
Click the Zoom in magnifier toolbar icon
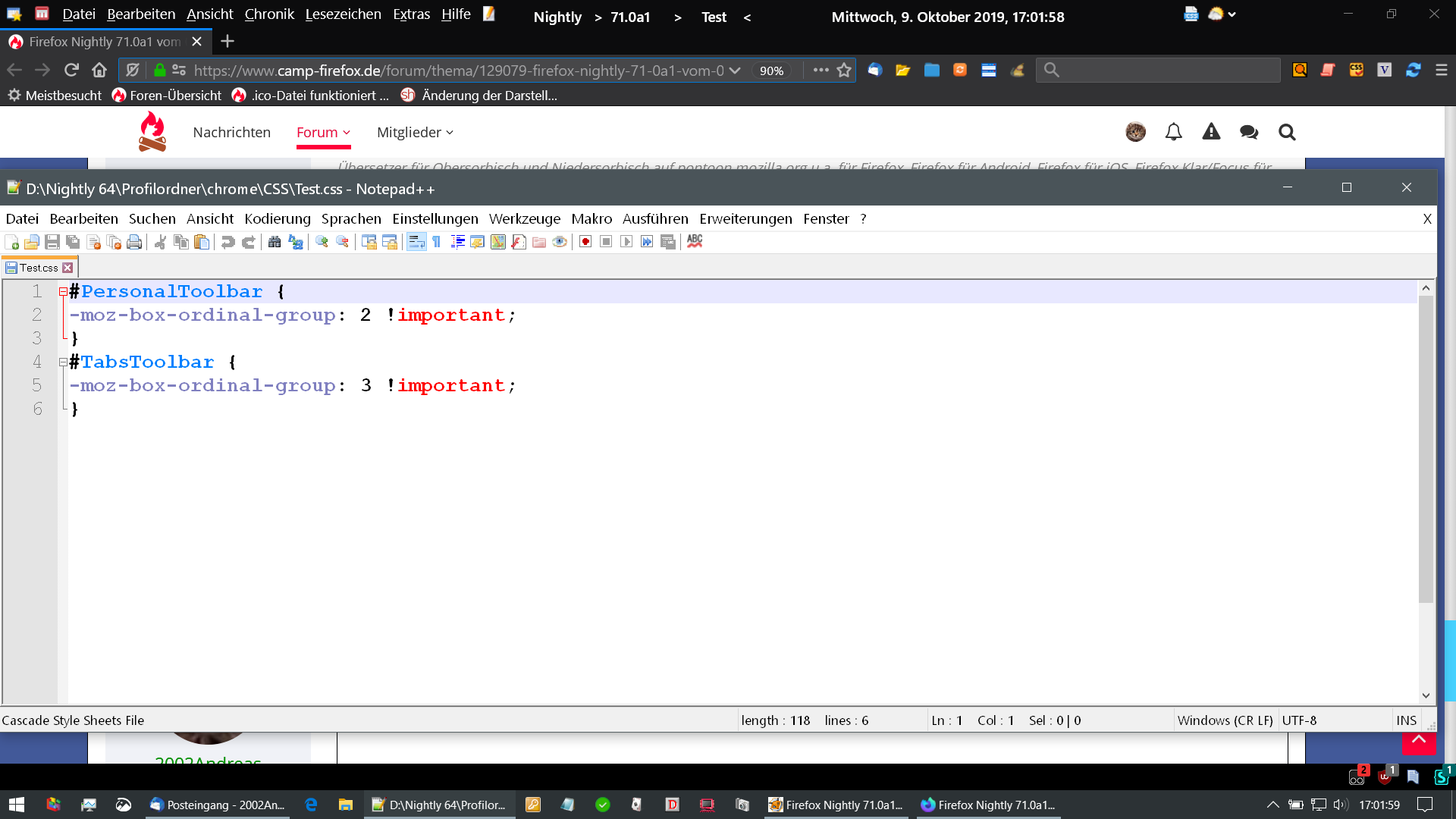click(x=322, y=242)
